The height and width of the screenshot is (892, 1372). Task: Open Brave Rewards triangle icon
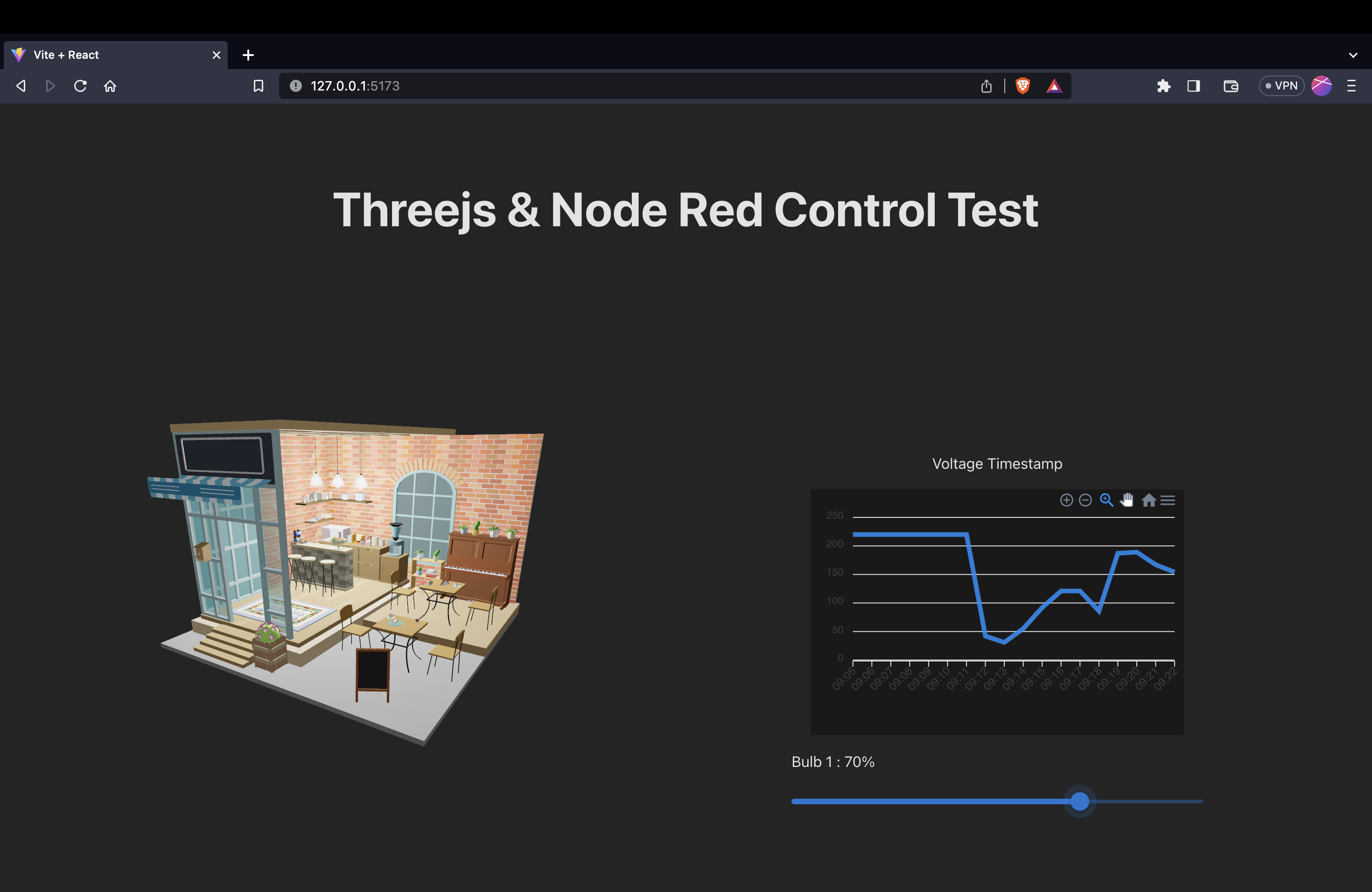pyautogui.click(x=1054, y=85)
